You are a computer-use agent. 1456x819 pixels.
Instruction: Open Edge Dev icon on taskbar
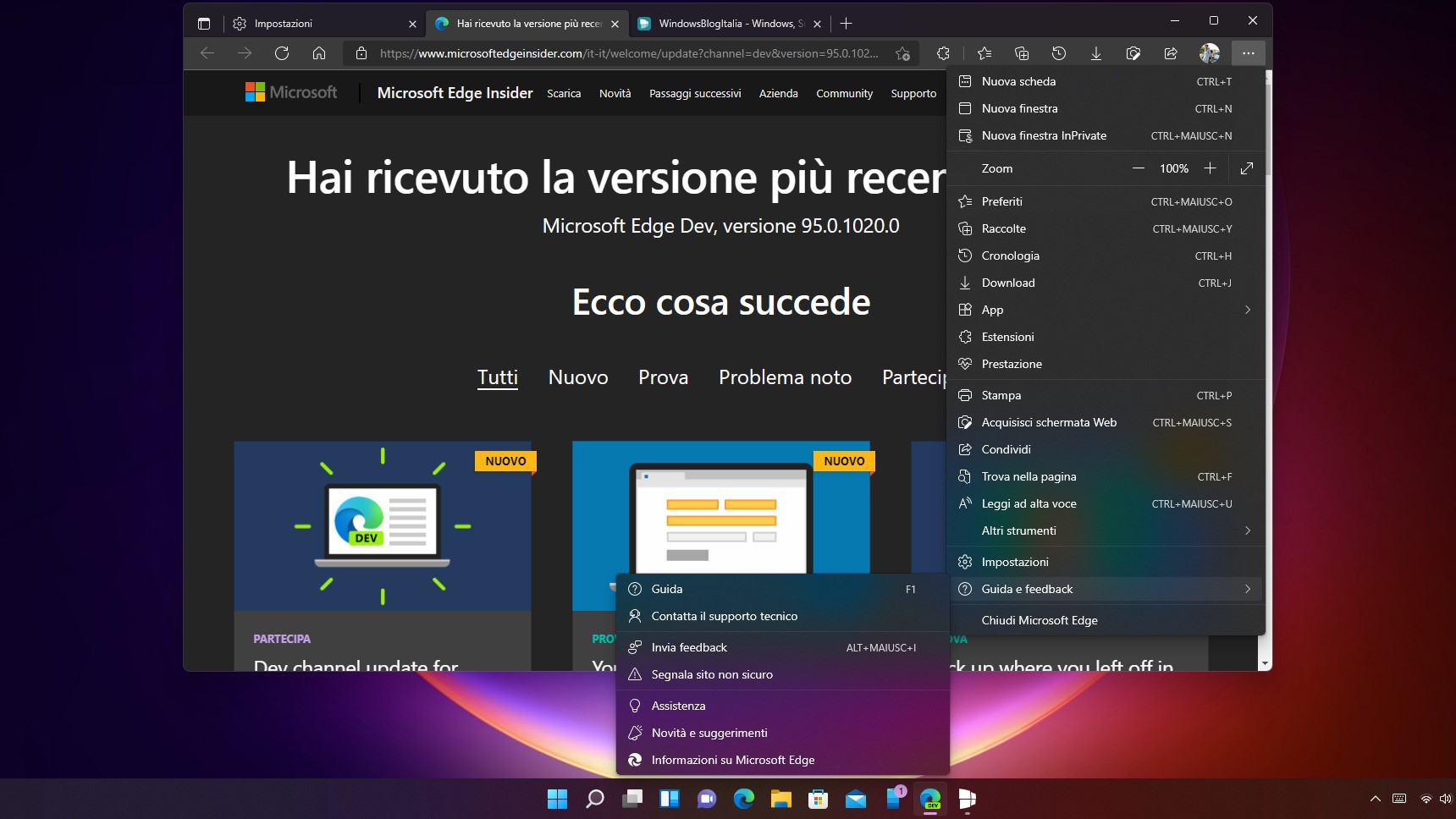pos(930,799)
